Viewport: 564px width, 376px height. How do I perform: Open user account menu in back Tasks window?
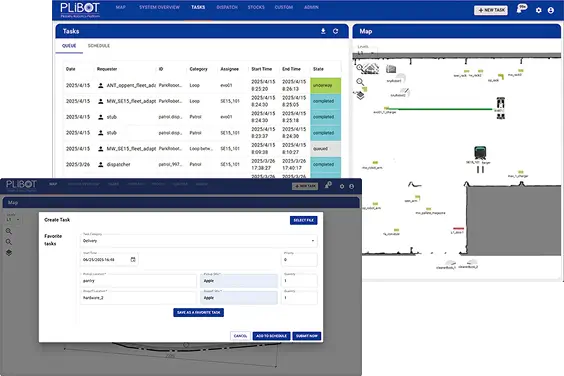551,10
